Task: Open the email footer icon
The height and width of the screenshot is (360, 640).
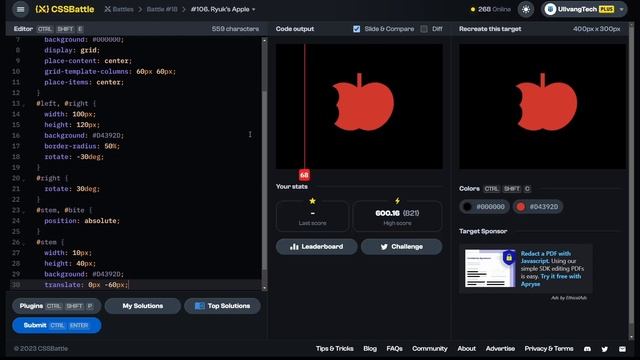Action: click(622, 349)
